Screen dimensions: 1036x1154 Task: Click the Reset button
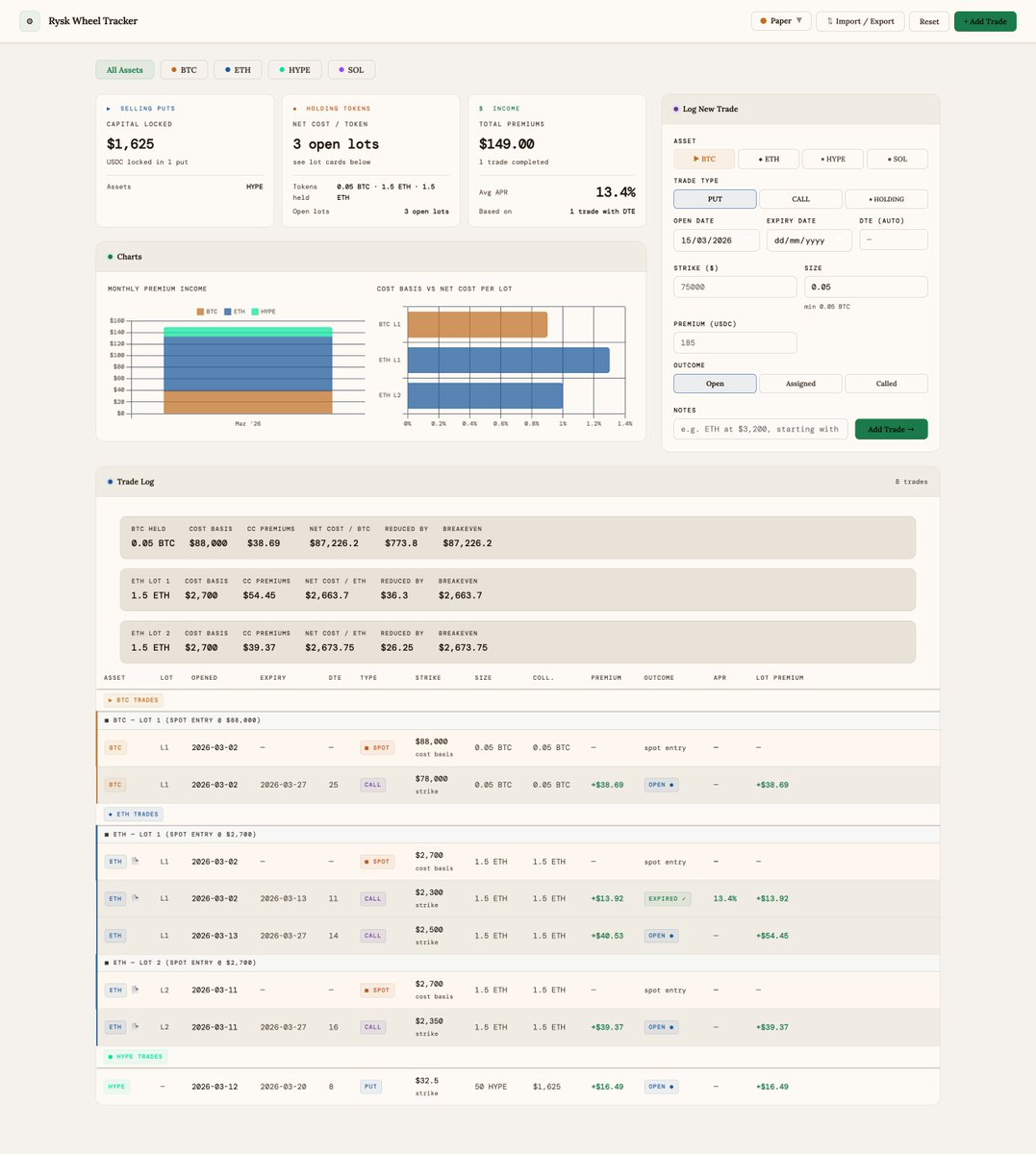click(929, 21)
